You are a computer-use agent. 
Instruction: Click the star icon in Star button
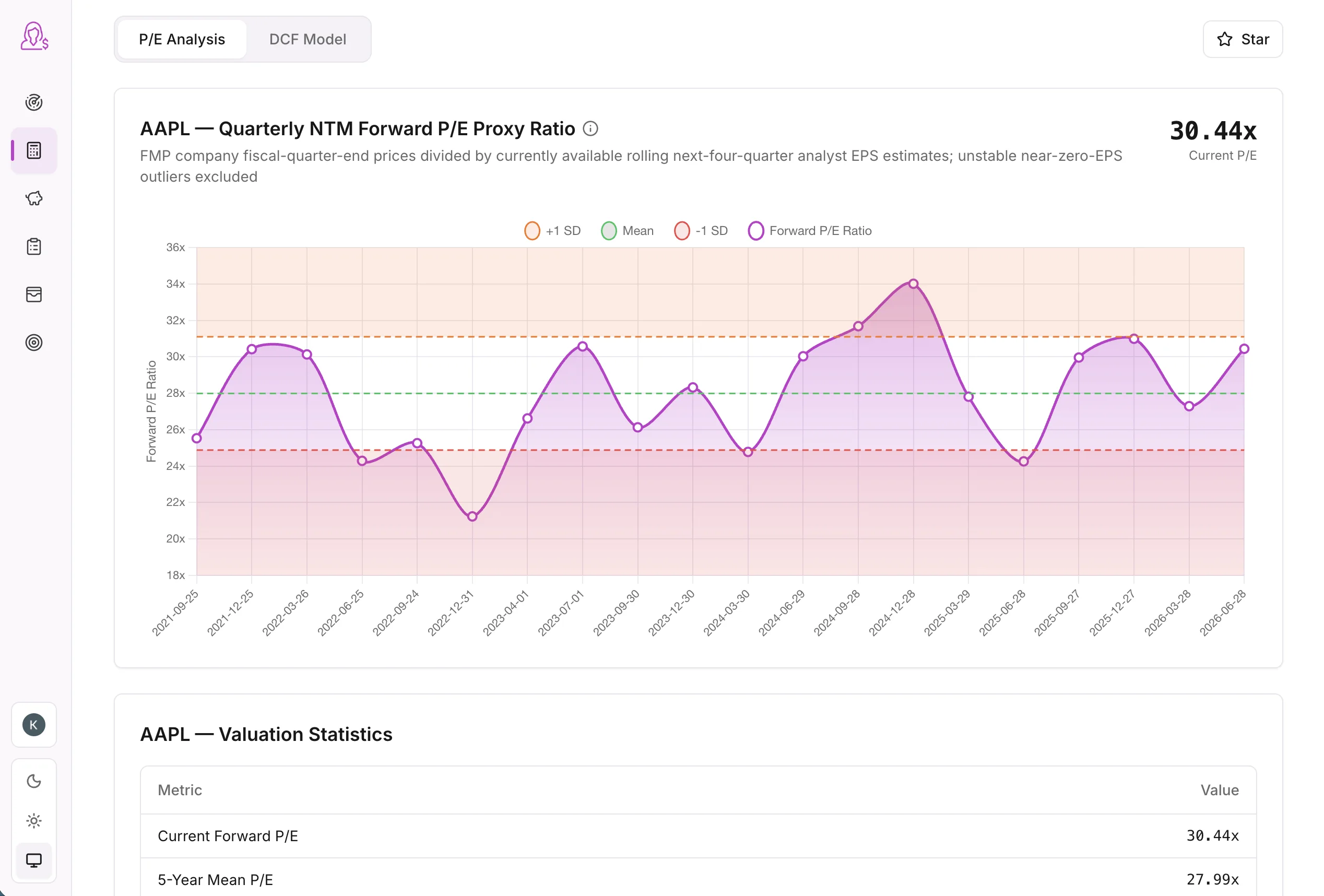1225,39
